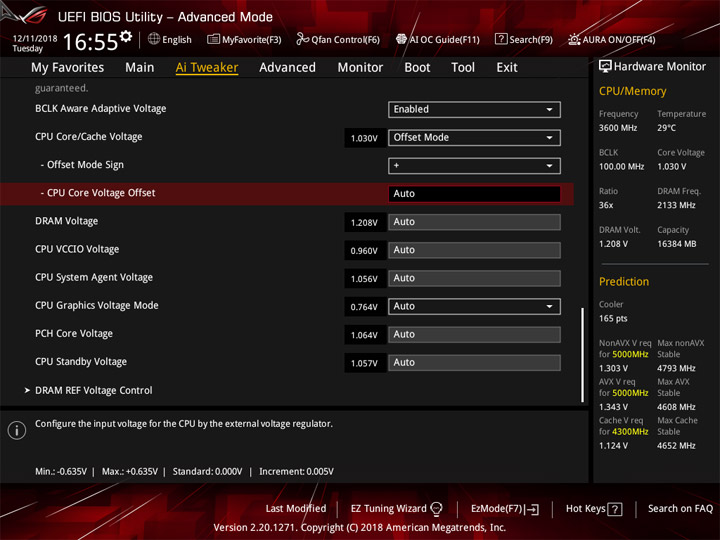Toggle AURA ON/OFF(F4)
The width and height of the screenshot is (720, 540).
coord(612,39)
